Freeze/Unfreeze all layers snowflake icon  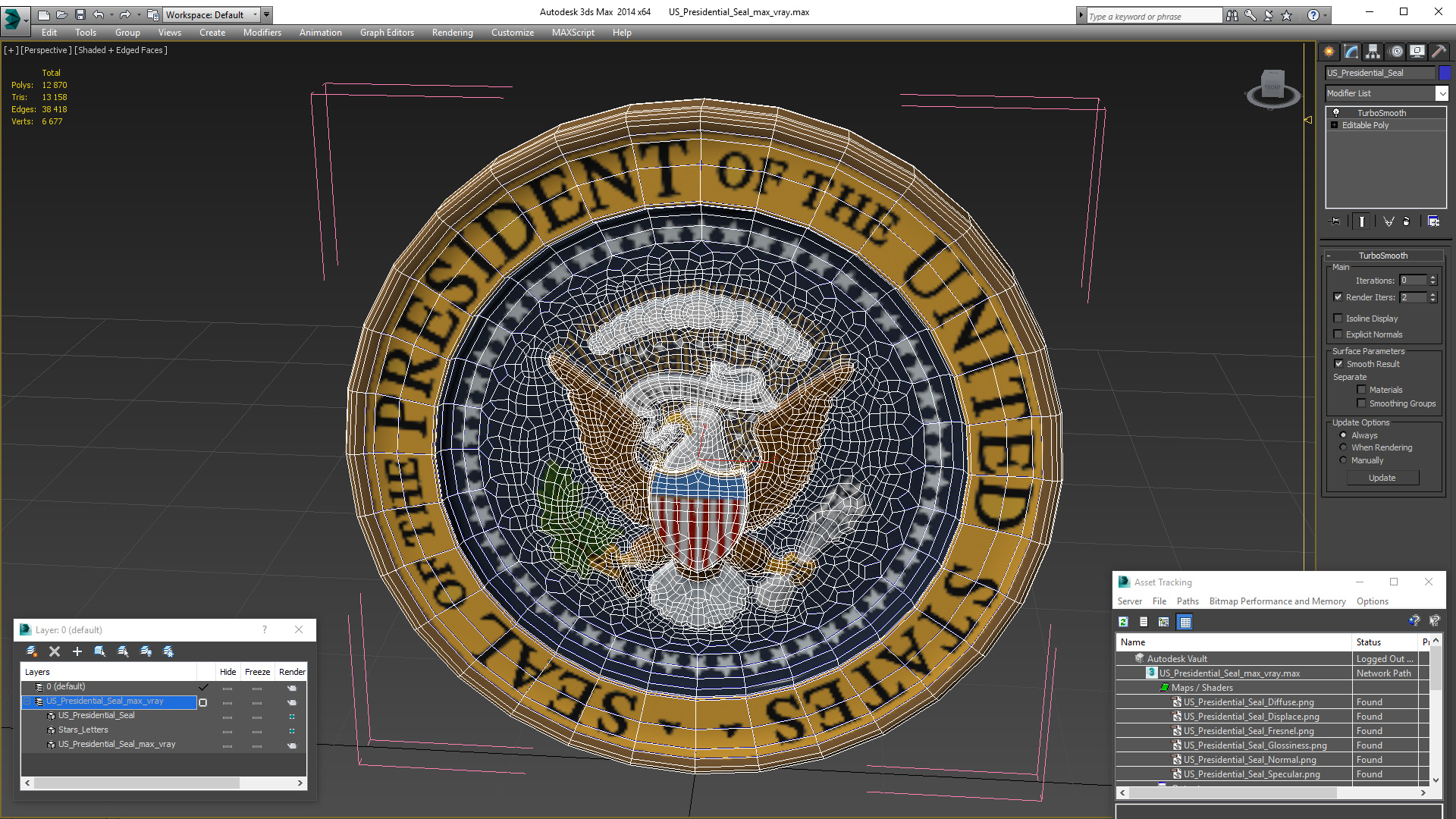click(x=168, y=651)
